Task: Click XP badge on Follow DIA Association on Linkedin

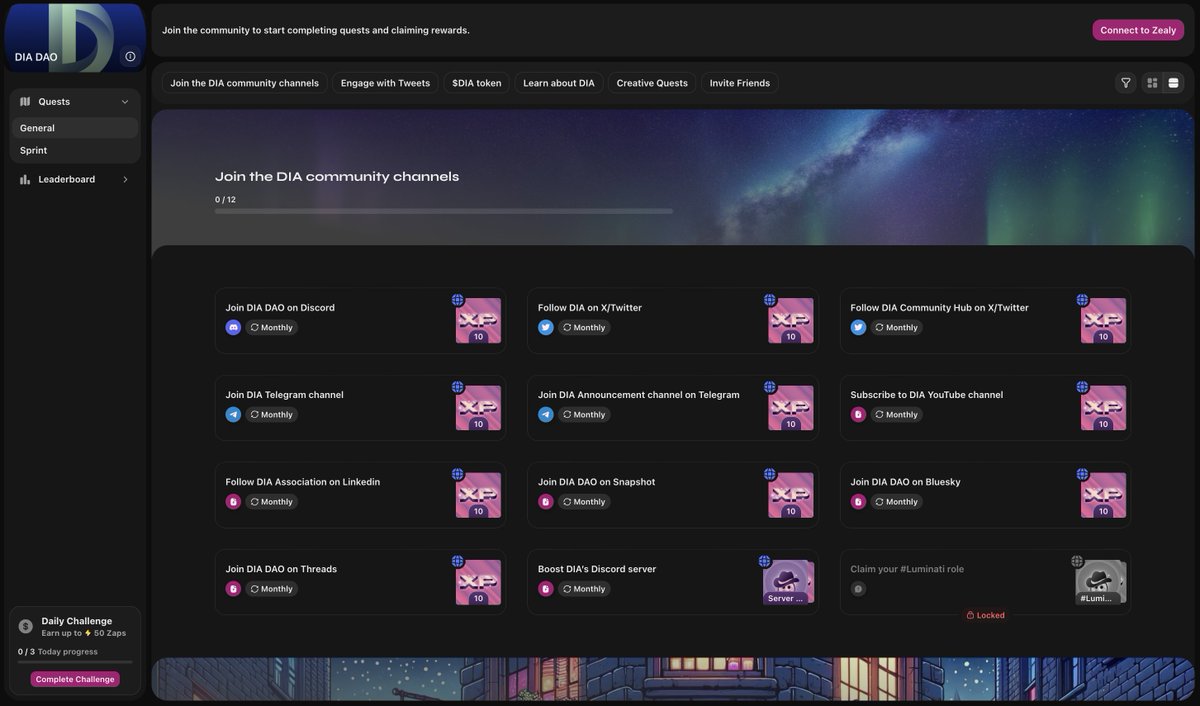Action: pyautogui.click(x=478, y=495)
